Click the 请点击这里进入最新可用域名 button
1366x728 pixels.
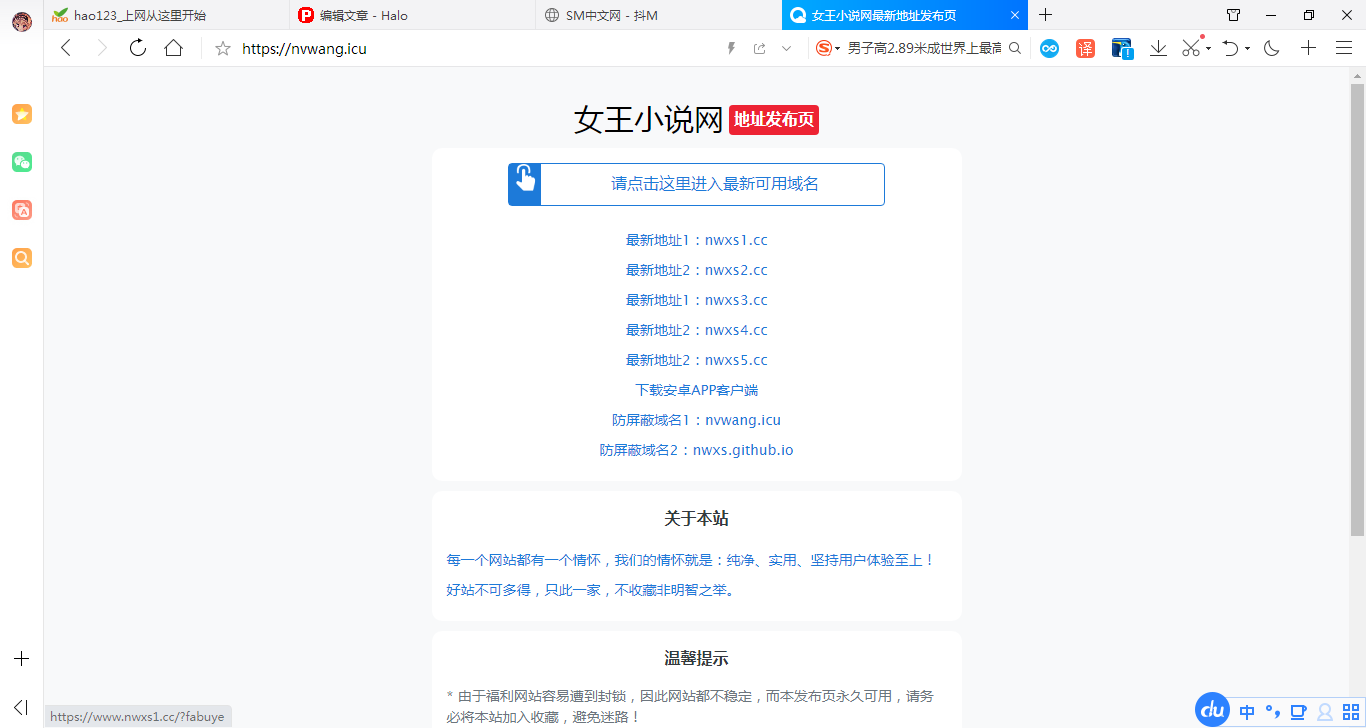tap(696, 184)
